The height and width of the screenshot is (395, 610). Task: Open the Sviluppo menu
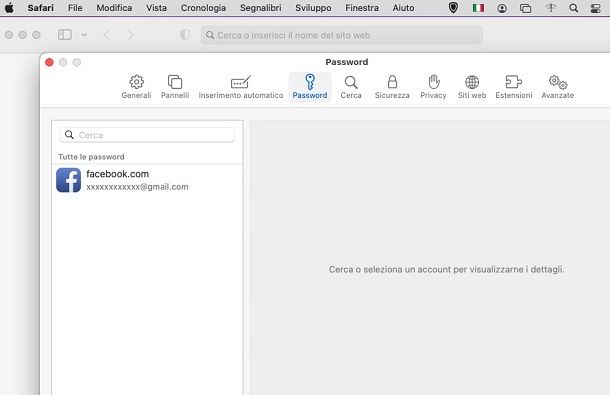pyautogui.click(x=313, y=8)
